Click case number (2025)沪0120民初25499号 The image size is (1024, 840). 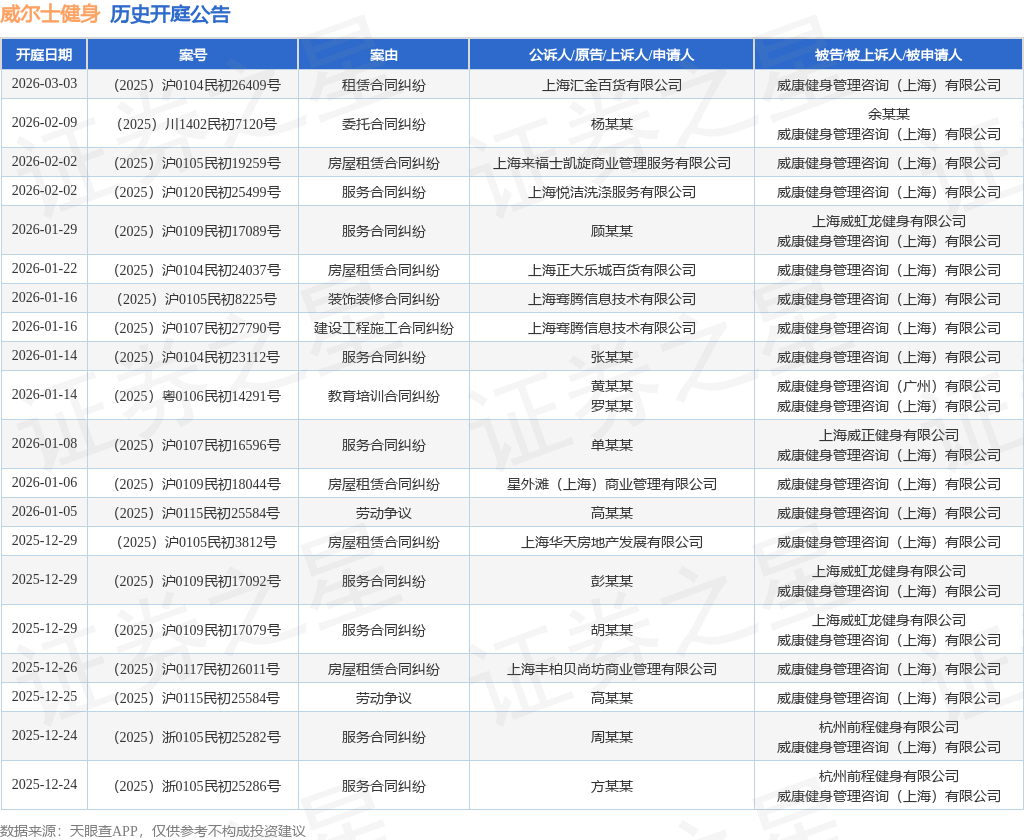click(197, 192)
